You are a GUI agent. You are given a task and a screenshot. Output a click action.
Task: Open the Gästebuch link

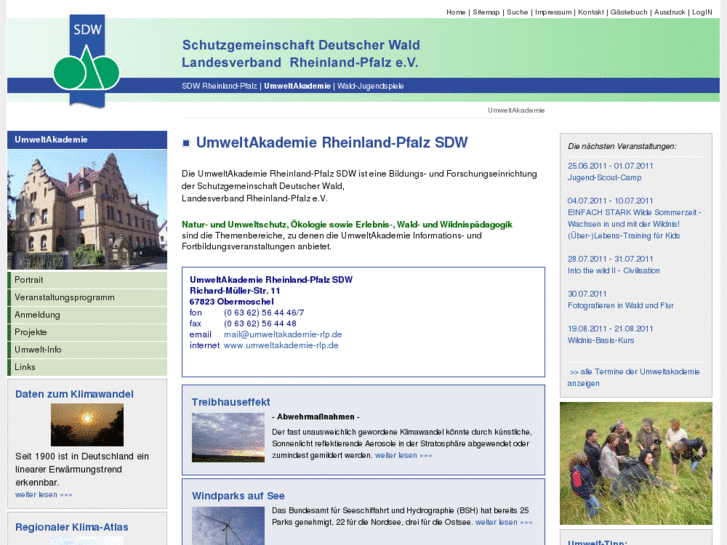[x=629, y=13]
